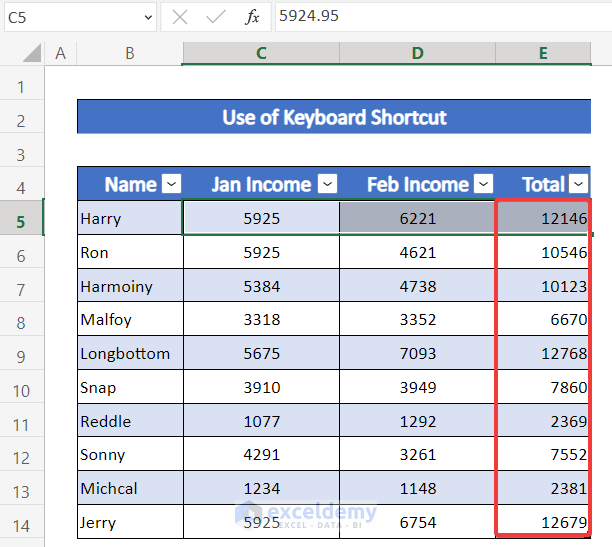Click the cell containing Harmoiny
This screenshot has width=612, height=547.
click(130, 287)
